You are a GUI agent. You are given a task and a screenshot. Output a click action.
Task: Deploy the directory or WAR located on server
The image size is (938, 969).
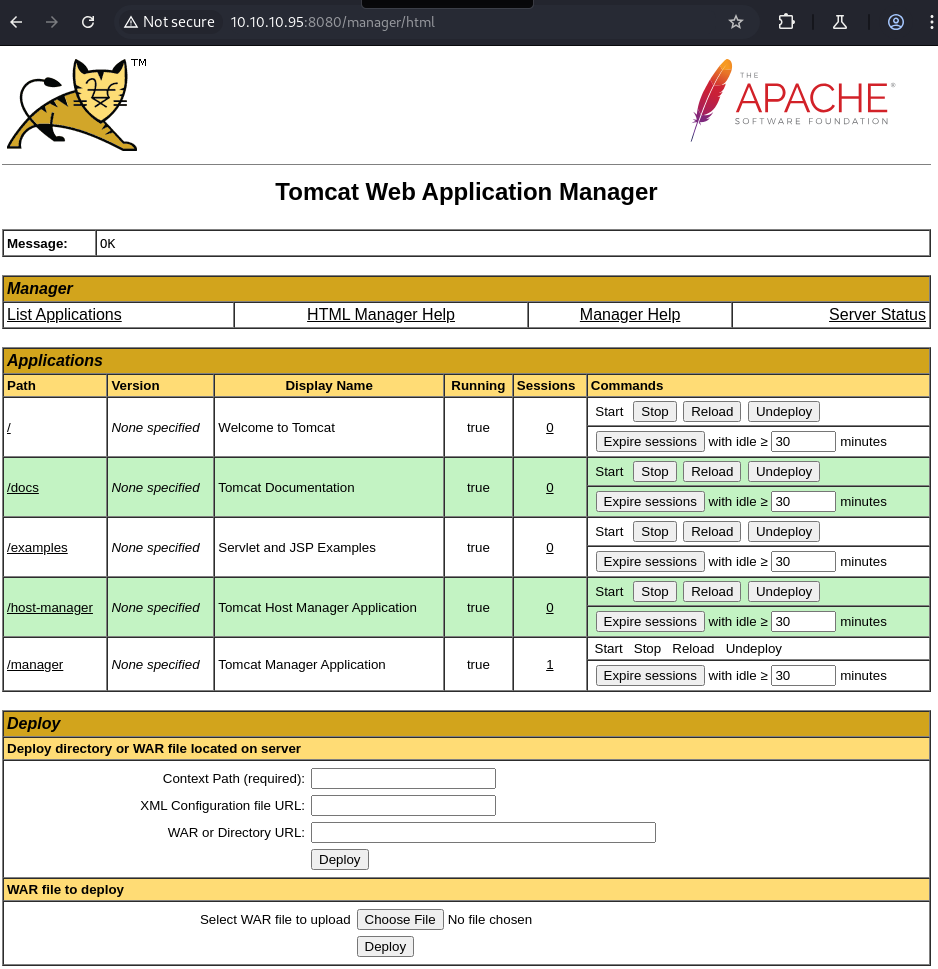tap(340, 860)
